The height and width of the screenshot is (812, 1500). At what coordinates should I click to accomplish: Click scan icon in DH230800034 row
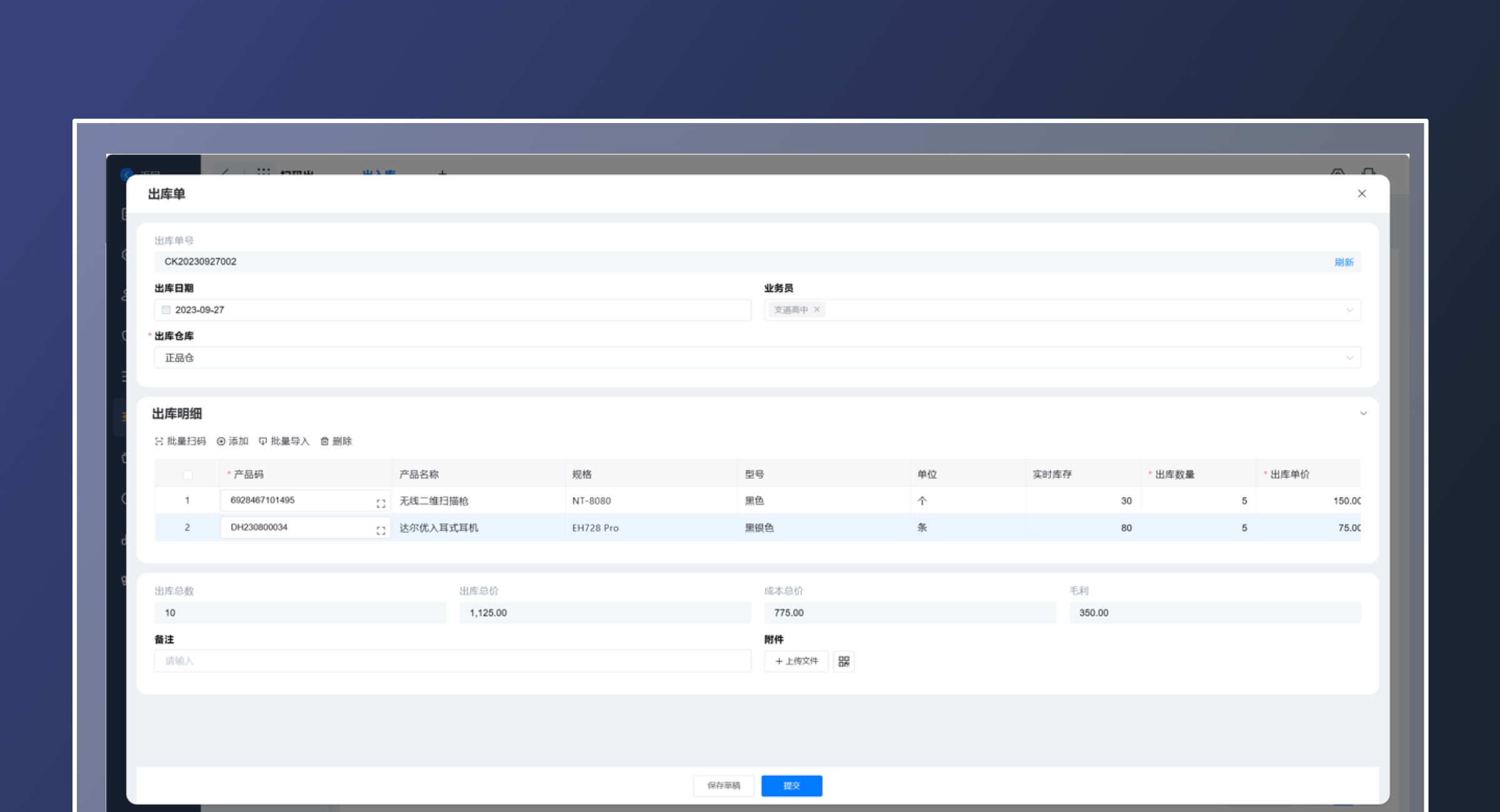[381, 530]
